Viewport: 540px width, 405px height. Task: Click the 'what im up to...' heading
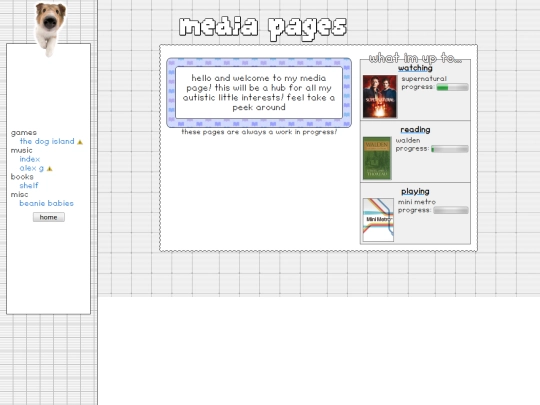(x=415, y=58)
